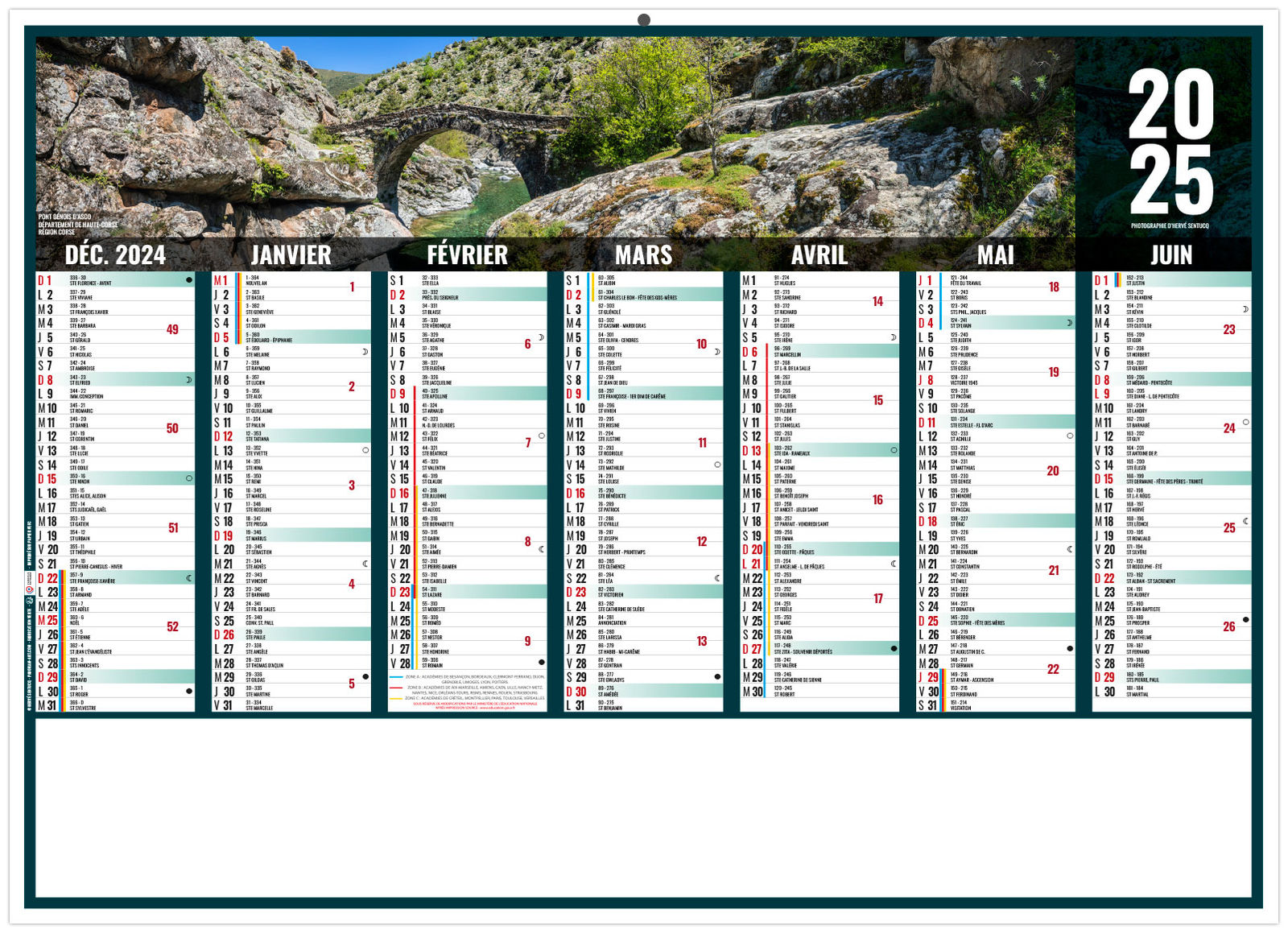
Task: Click the red Zone B legend line
Action: tap(396, 688)
